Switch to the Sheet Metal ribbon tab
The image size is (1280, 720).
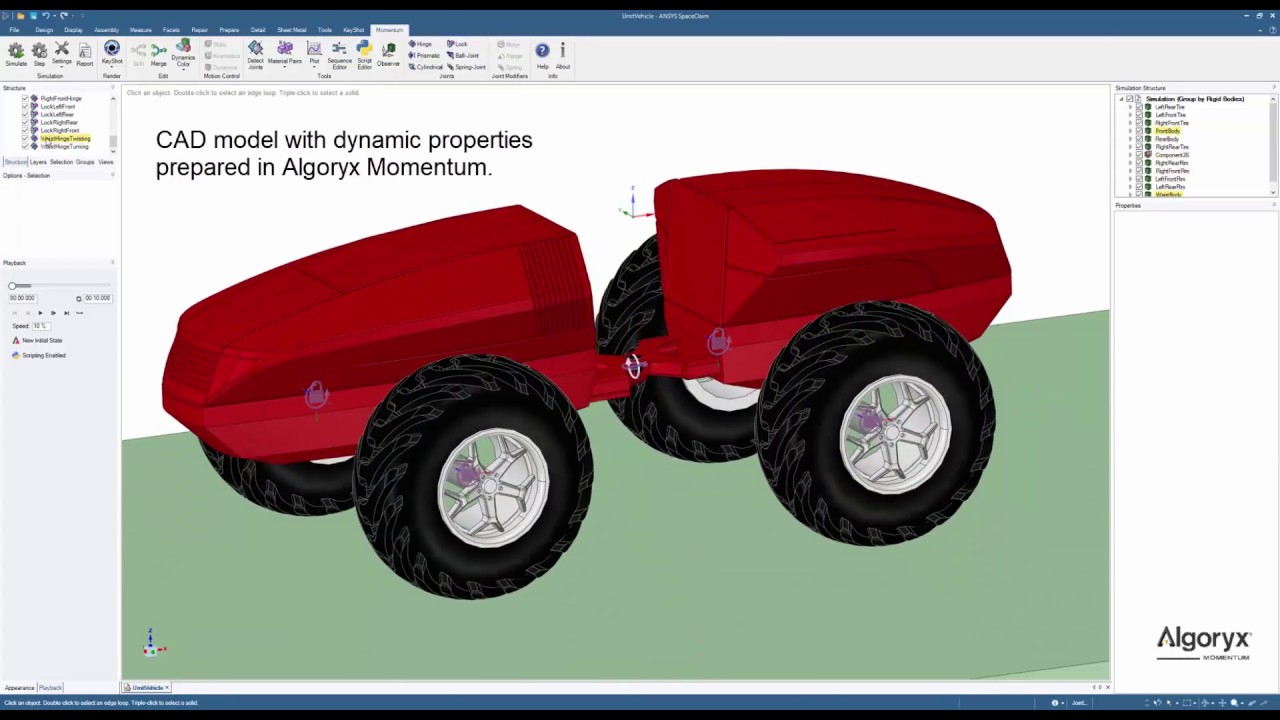click(x=292, y=30)
